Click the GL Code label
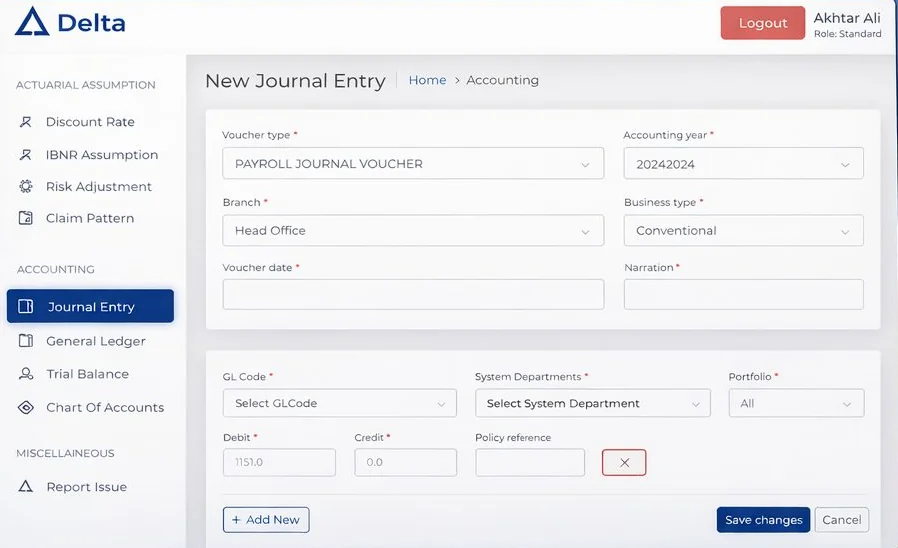This screenshot has width=898, height=548. (244, 377)
